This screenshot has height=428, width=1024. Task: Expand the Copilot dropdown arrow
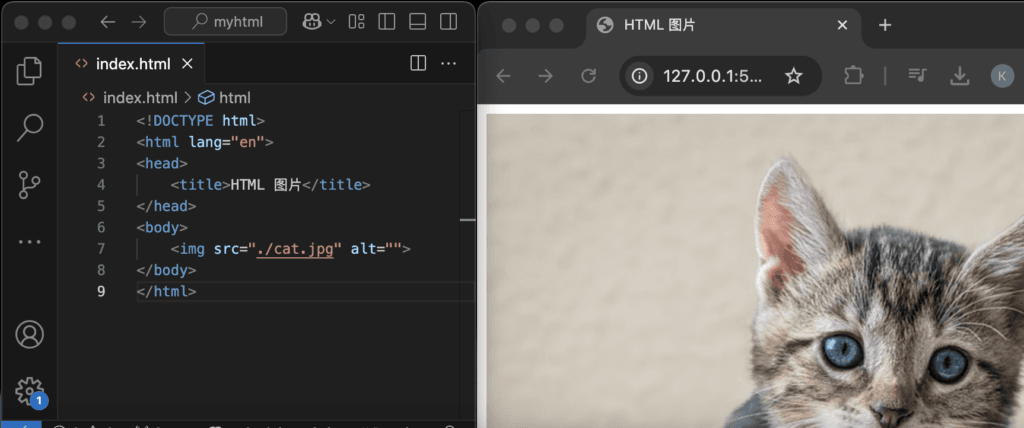pyautogui.click(x=330, y=22)
